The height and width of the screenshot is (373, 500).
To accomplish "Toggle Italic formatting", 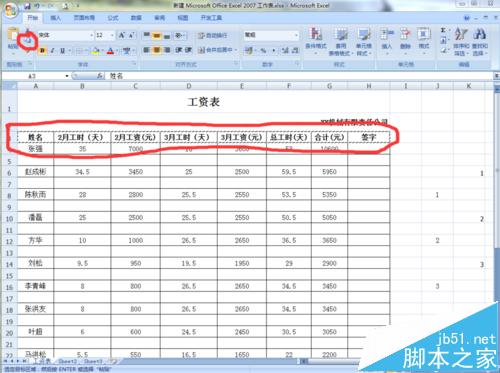I will [52, 51].
